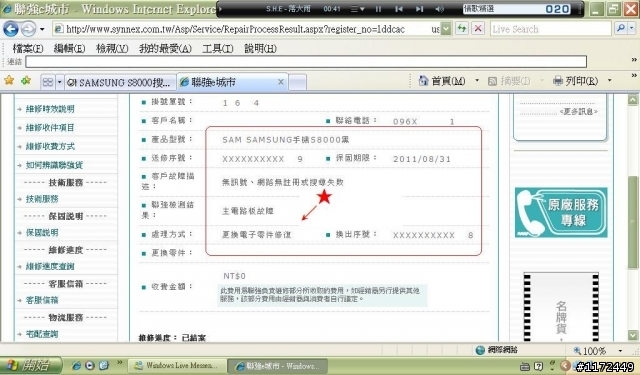Pause the media player playback
The image size is (640, 375).
[378, 9]
